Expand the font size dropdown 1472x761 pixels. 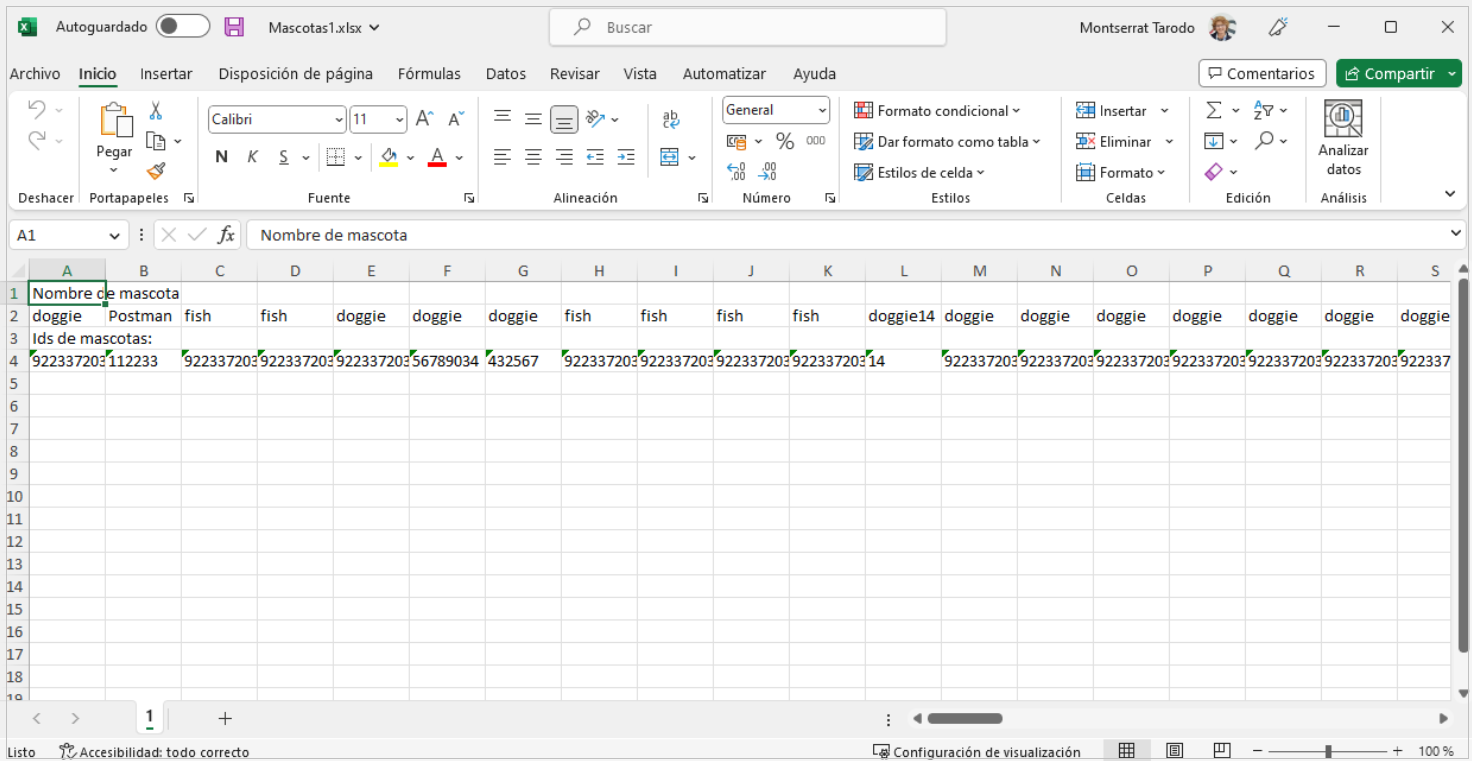click(x=399, y=119)
